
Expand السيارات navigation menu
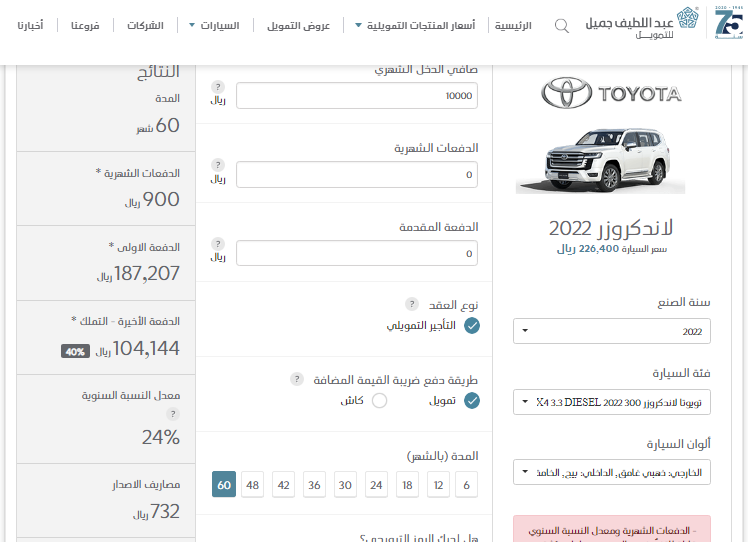point(214,25)
